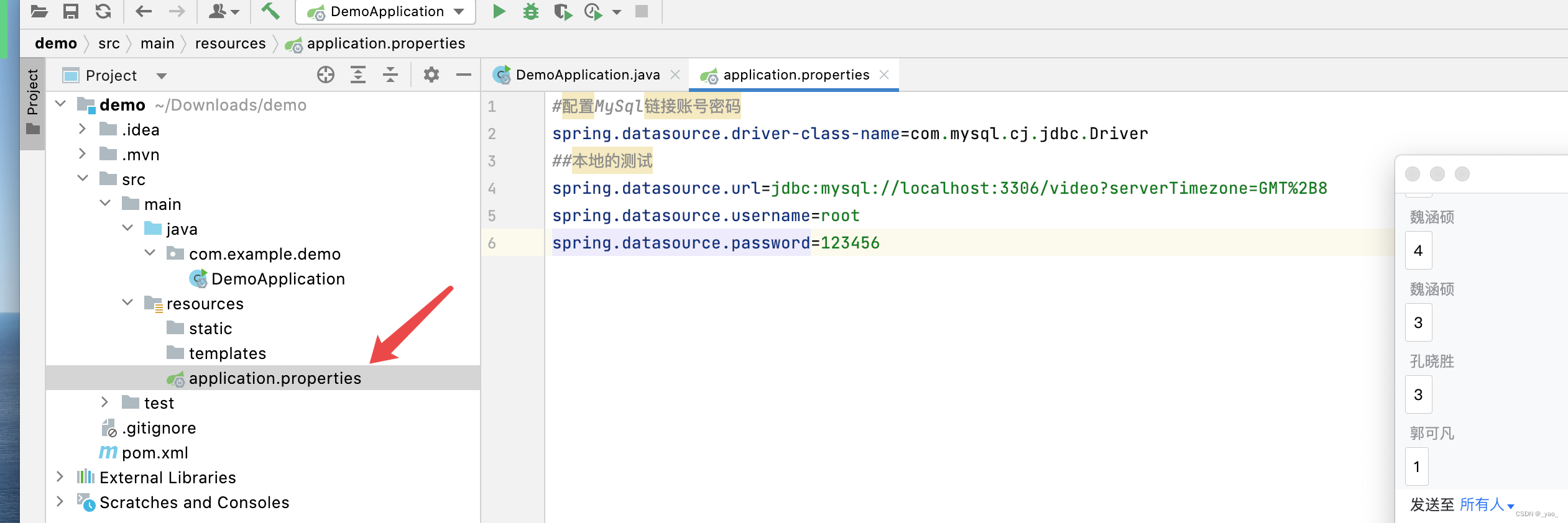Click the datasource url line
1568x523 pixels.
click(x=939, y=188)
